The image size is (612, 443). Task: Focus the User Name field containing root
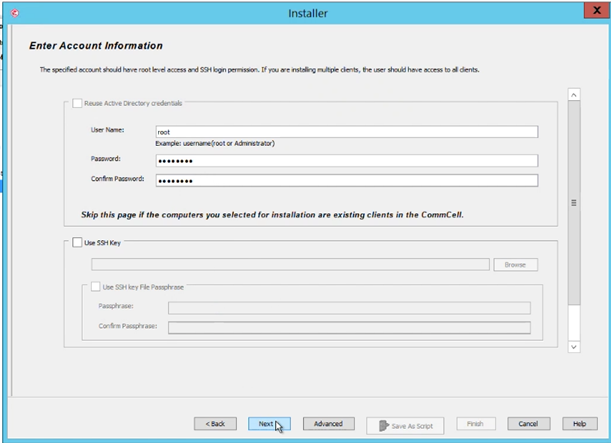point(347,132)
